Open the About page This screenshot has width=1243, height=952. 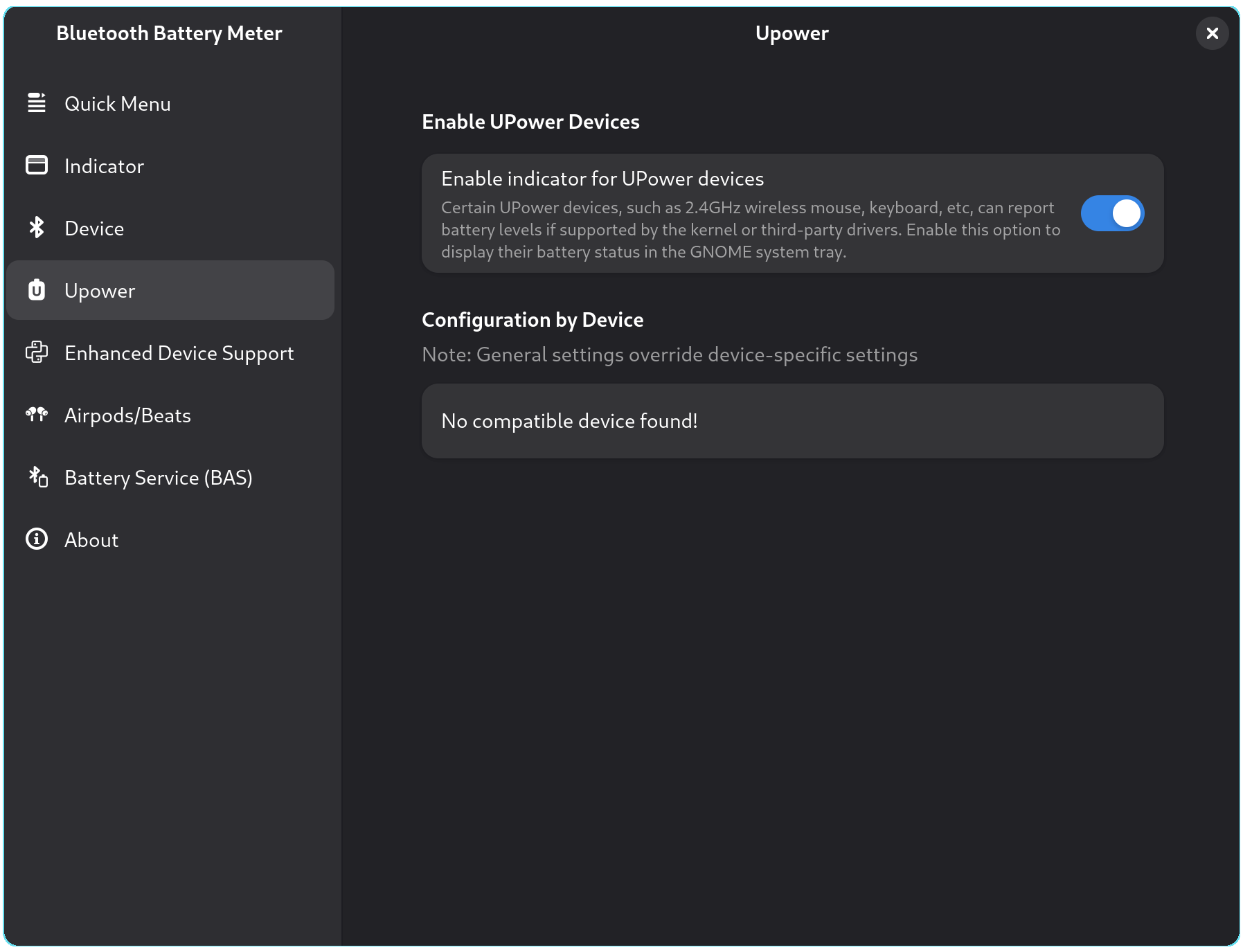[170, 539]
